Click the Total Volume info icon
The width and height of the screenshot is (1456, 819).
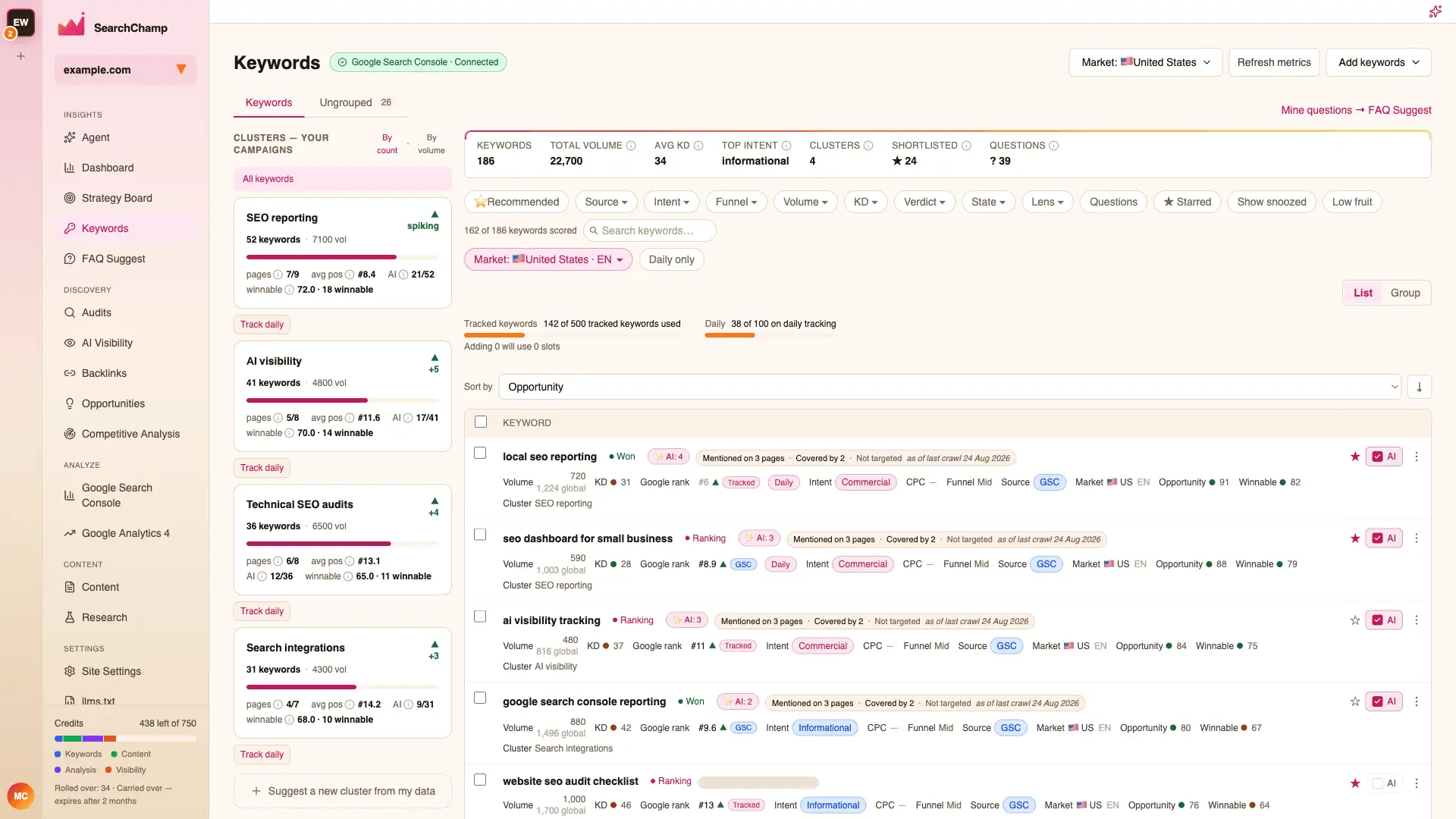tap(631, 146)
